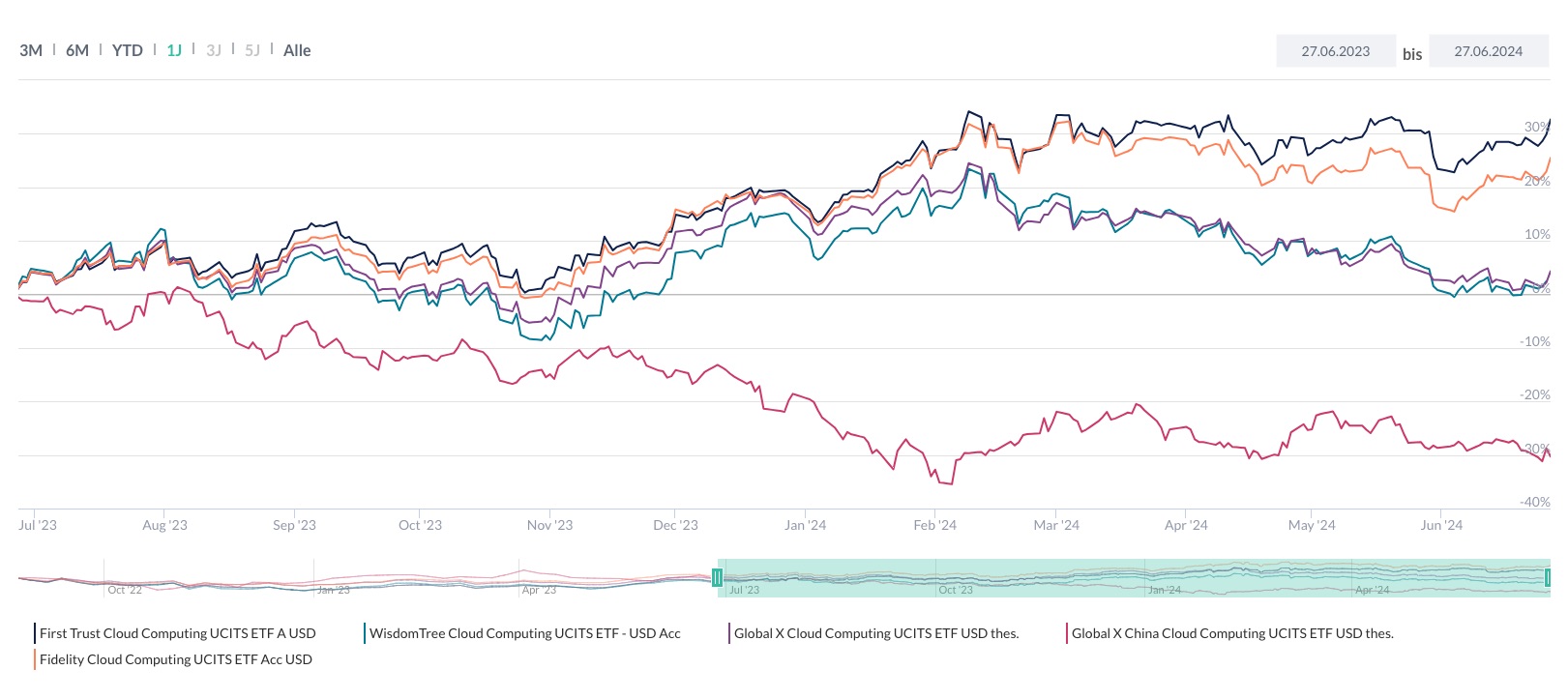Switch to YTD time range
The height and width of the screenshot is (699, 1568).
coord(127,50)
